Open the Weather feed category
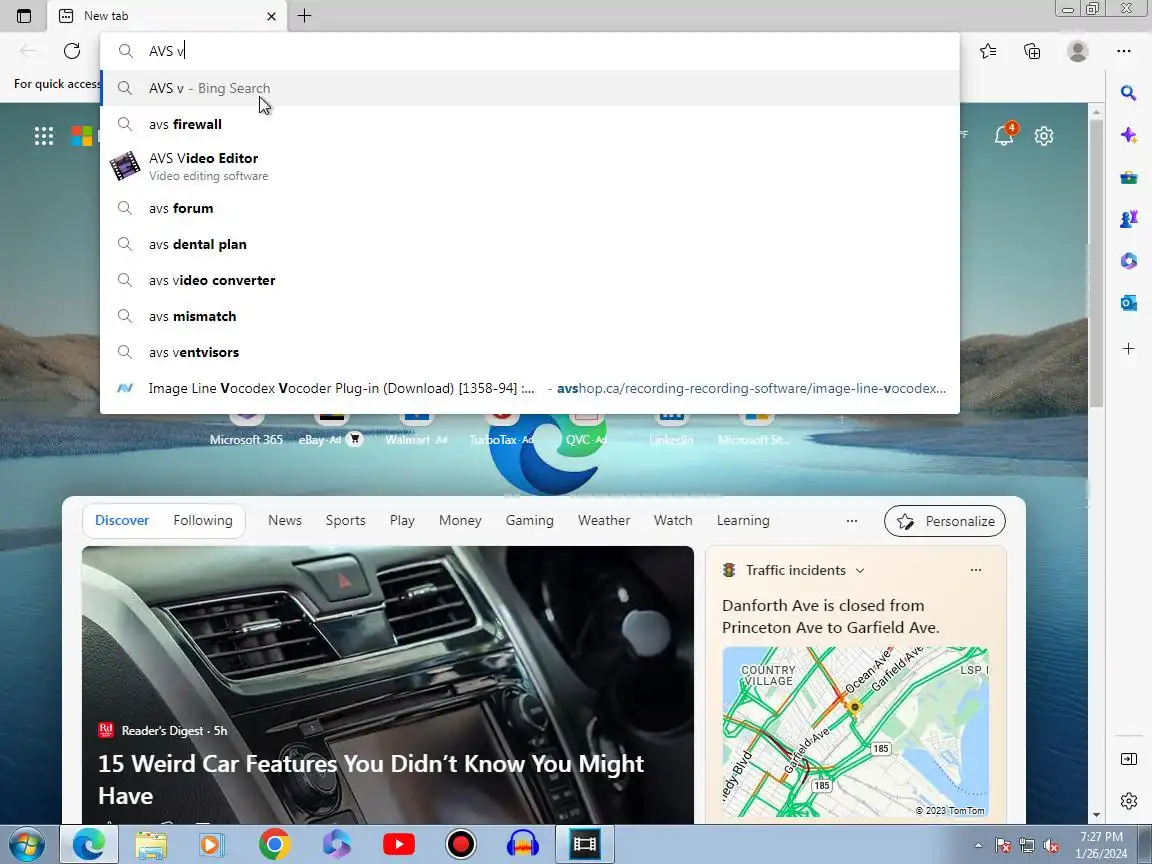The width and height of the screenshot is (1152, 864). click(x=604, y=520)
